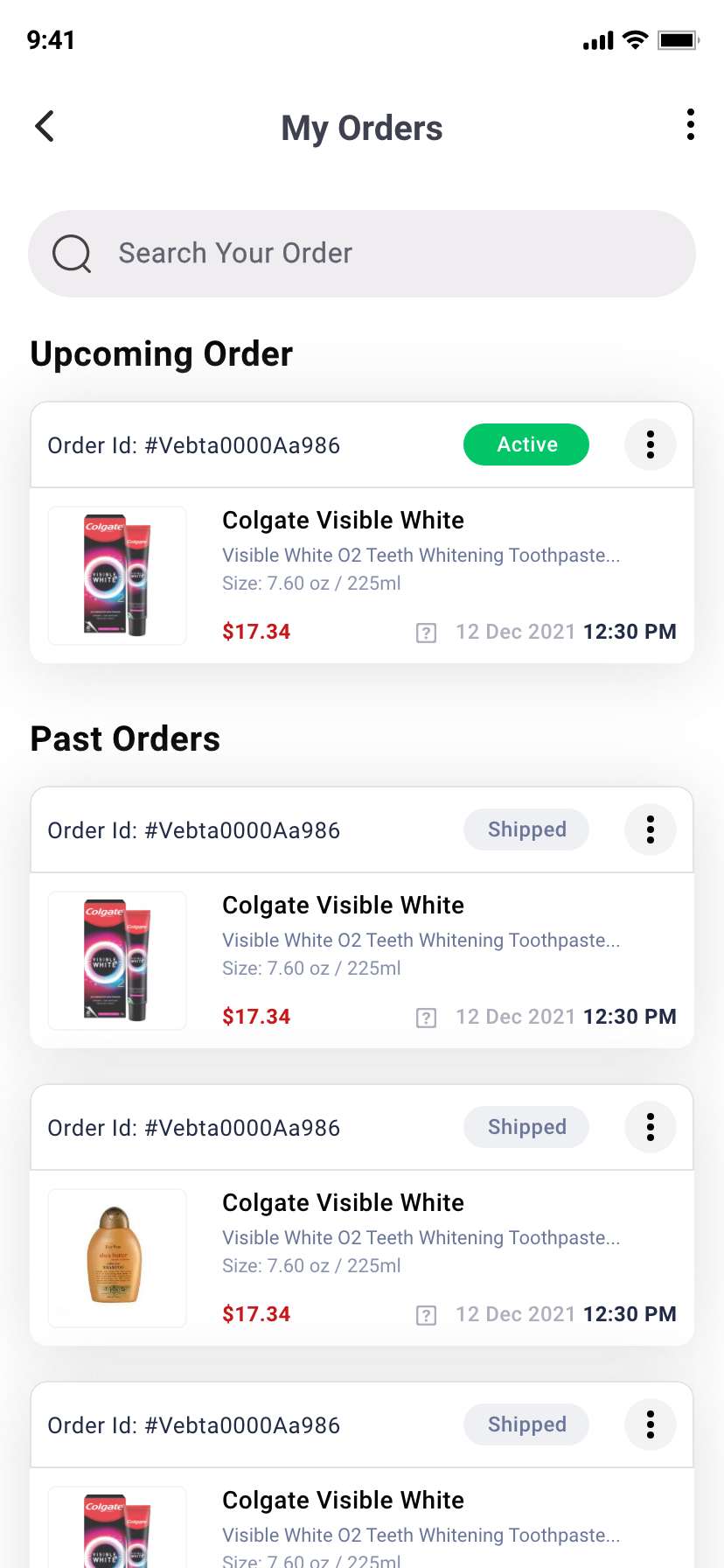Tap date icon on first shipped order
This screenshot has height=1568, width=724.
point(426,1018)
